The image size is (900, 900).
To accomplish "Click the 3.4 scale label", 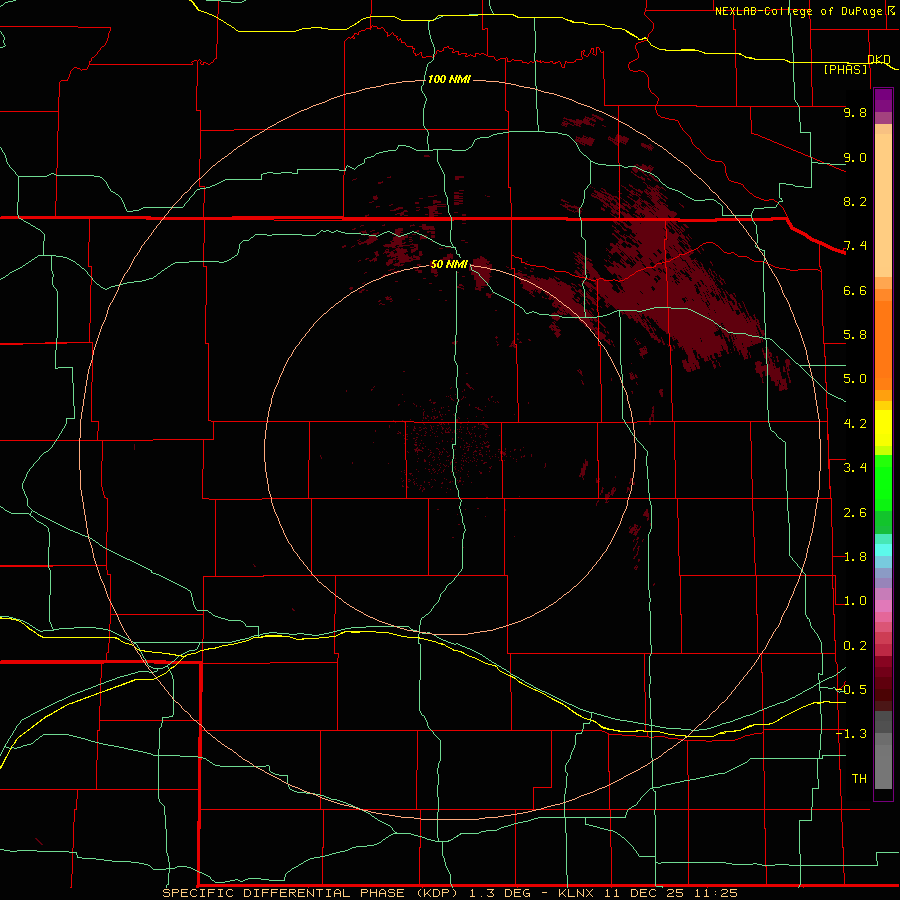I will (x=855, y=468).
